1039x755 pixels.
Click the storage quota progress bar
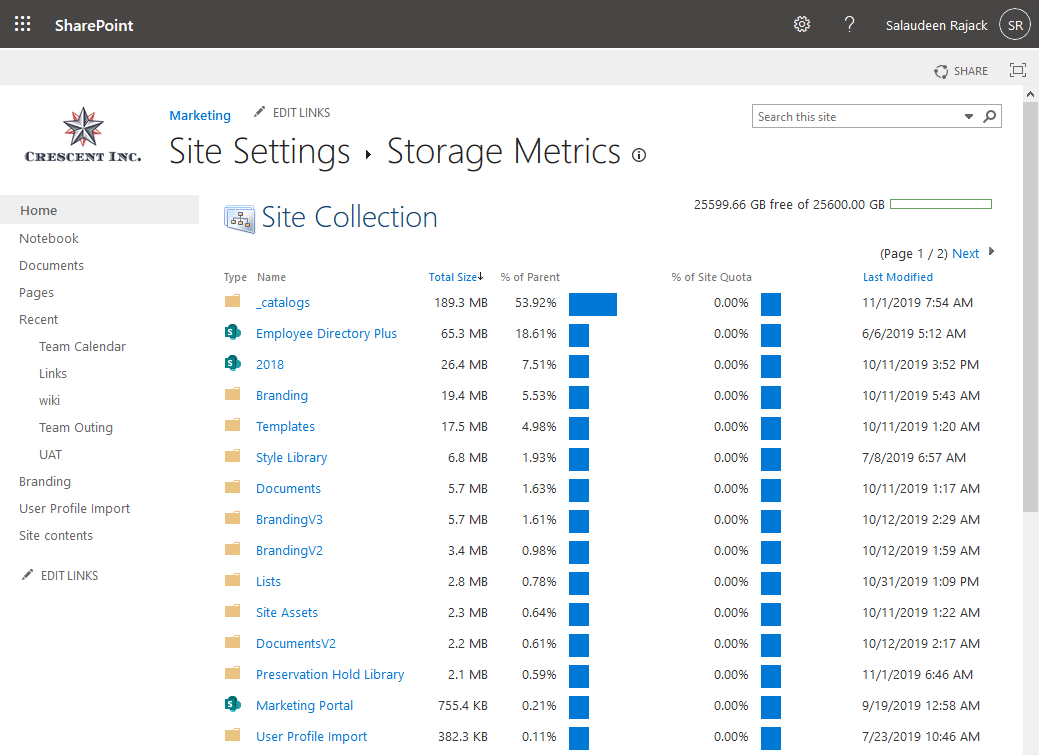point(940,203)
